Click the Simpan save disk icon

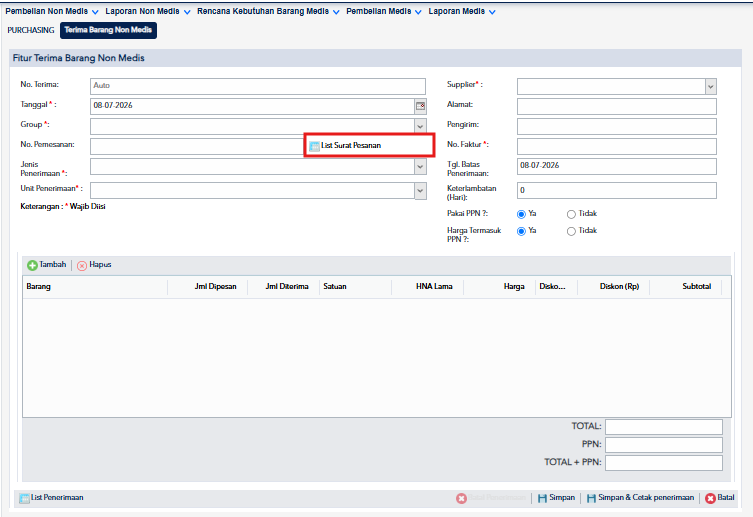542,498
